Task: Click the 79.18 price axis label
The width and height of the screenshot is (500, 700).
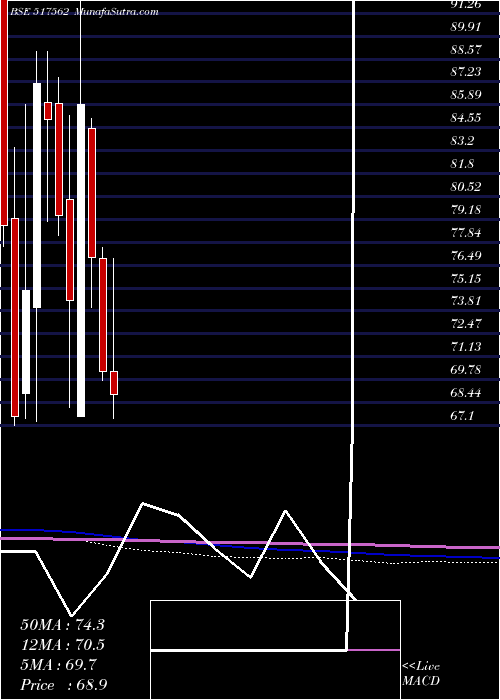Action: point(466,209)
